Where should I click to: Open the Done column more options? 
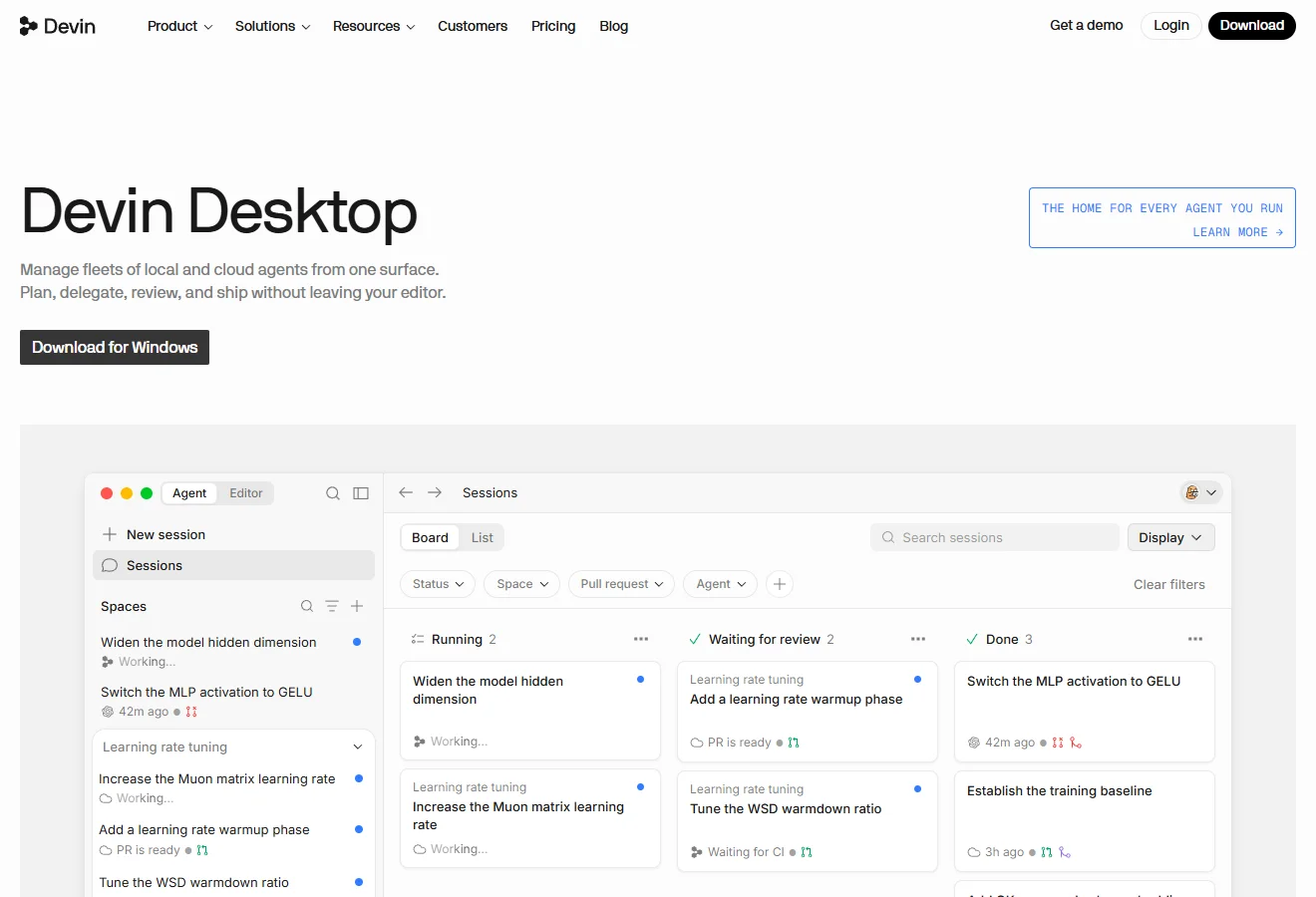(1195, 639)
